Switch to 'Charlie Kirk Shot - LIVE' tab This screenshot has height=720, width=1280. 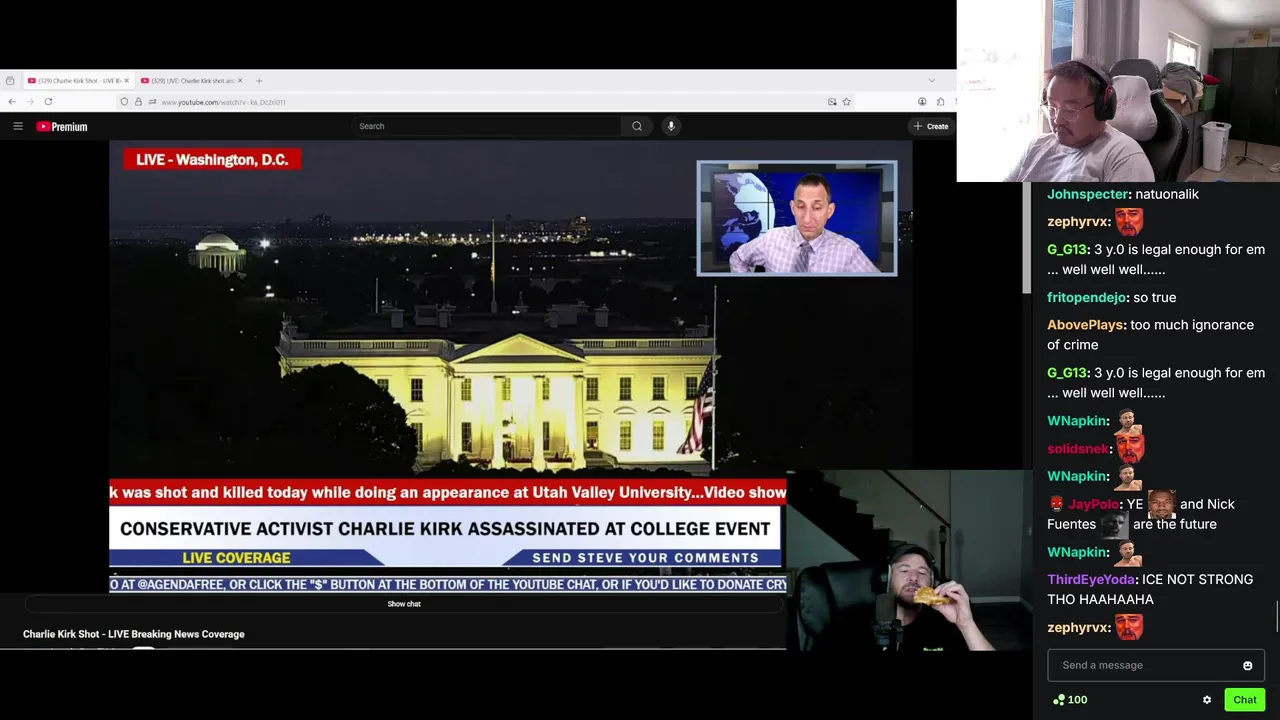point(78,81)
